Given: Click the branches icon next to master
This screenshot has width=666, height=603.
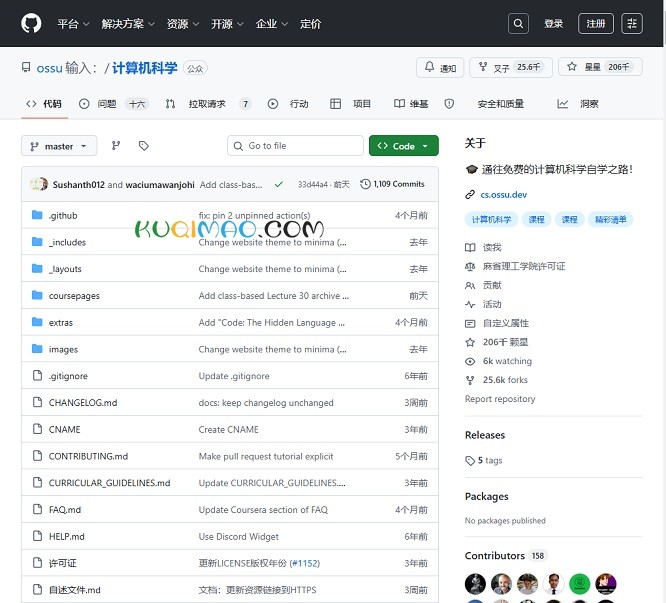Looking at the screenshot, I should (x=116, y=146).
